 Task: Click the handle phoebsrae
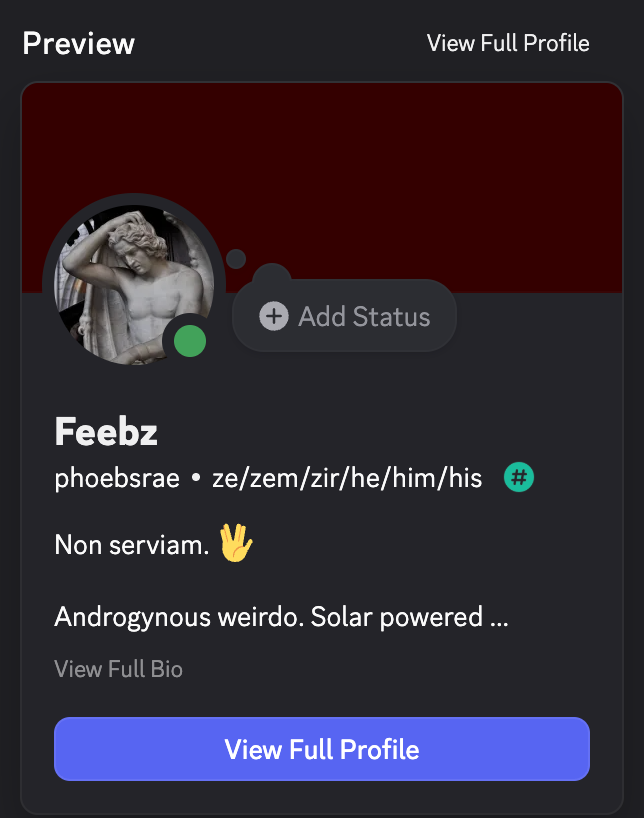tap(117, 478)
